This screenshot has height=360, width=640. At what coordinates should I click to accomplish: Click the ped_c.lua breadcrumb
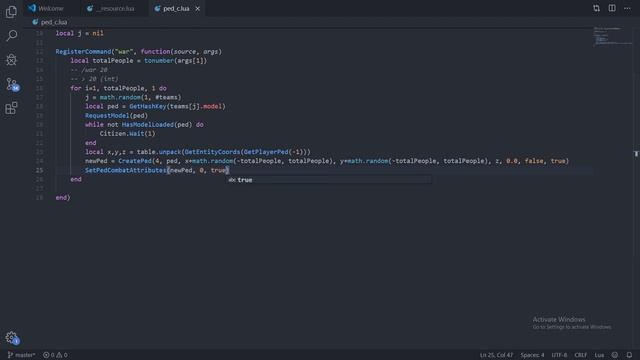(x=53, y=22)
